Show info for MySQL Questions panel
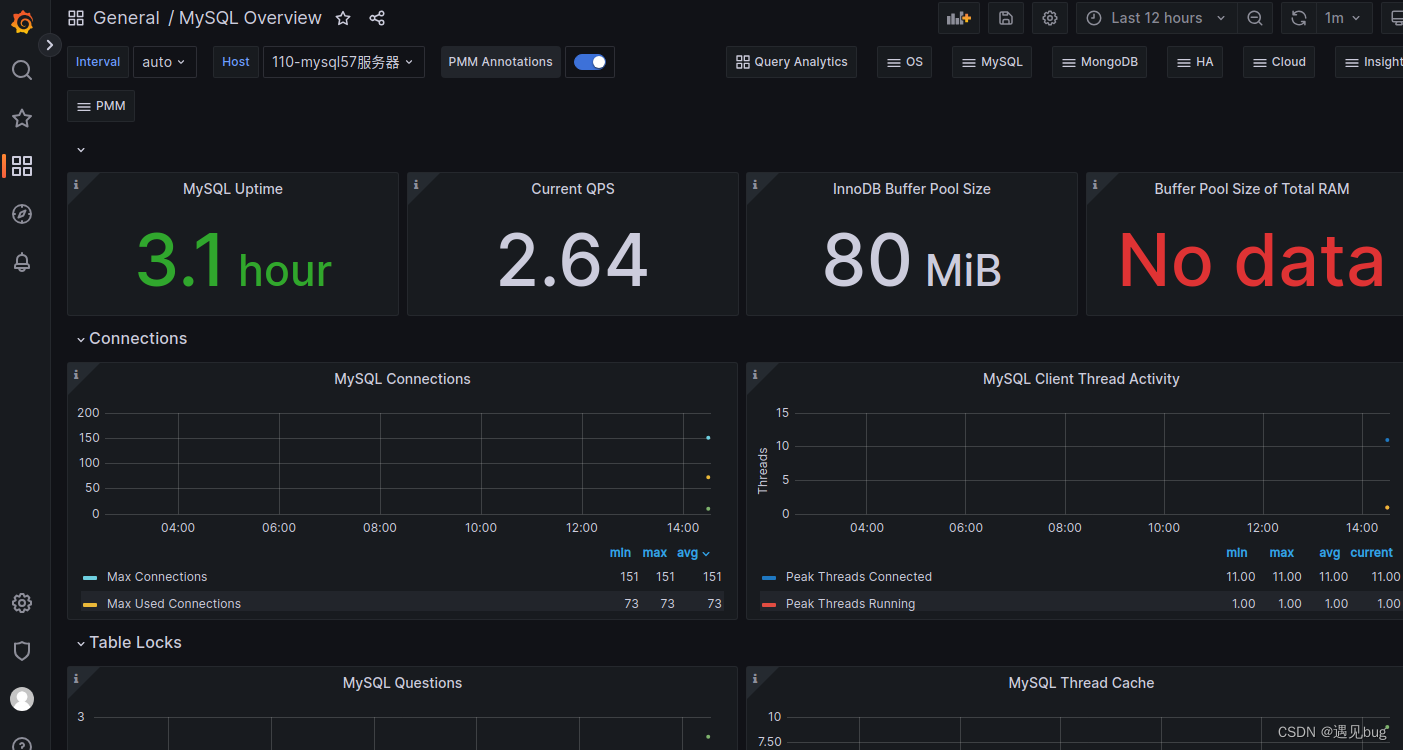Screen dimensions: 1403x750 (x=76, y=677)
